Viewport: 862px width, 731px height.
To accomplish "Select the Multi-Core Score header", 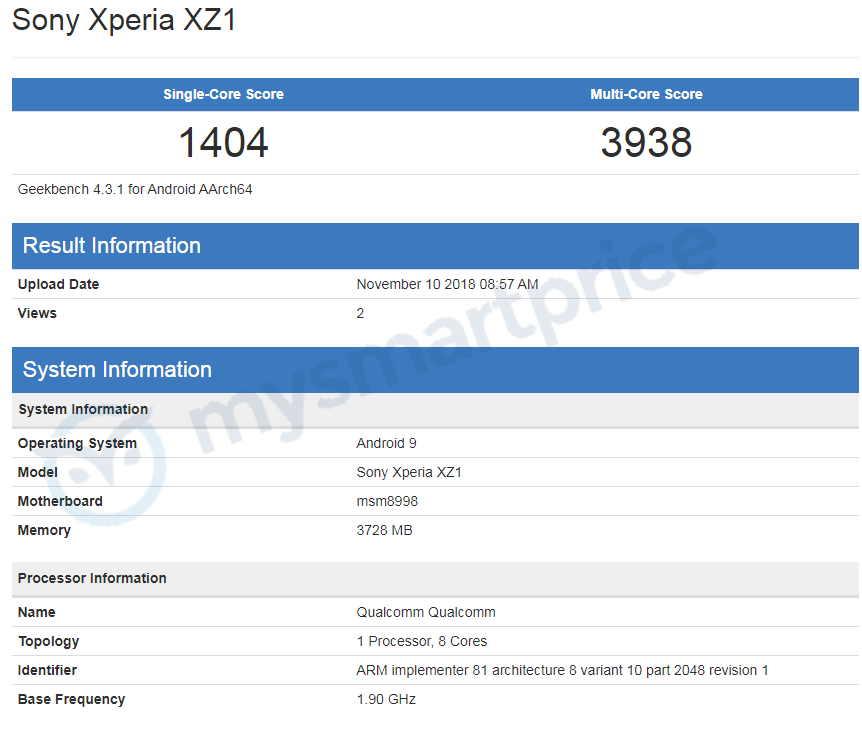I will pos(646,94).
